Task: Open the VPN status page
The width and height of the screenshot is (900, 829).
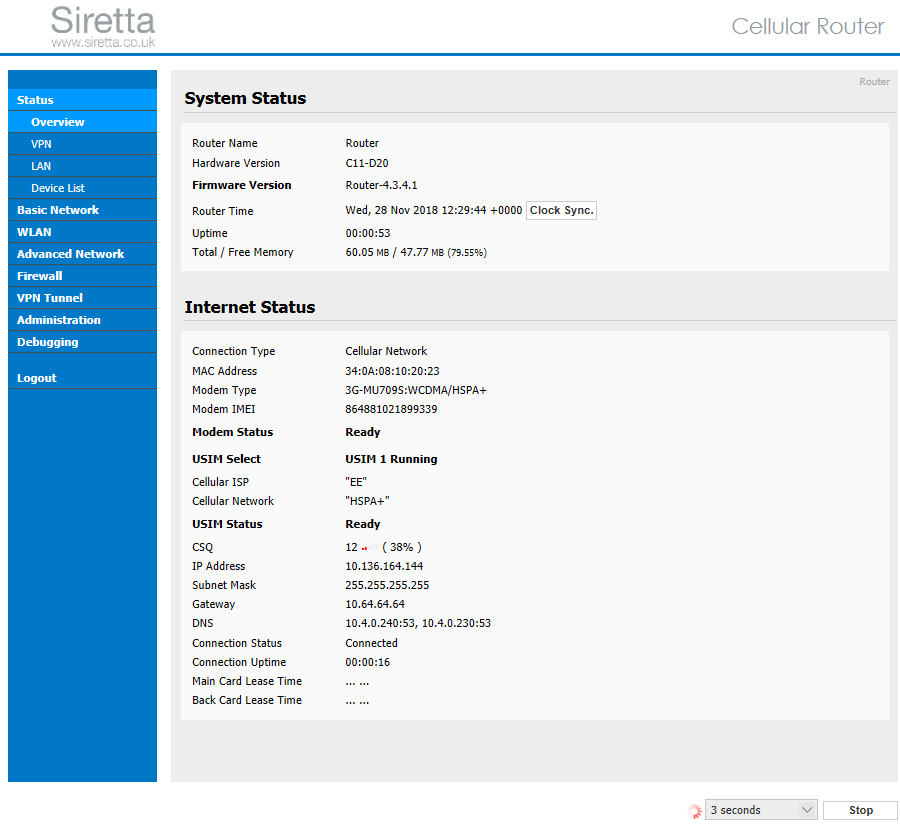Action: [82, 144]
